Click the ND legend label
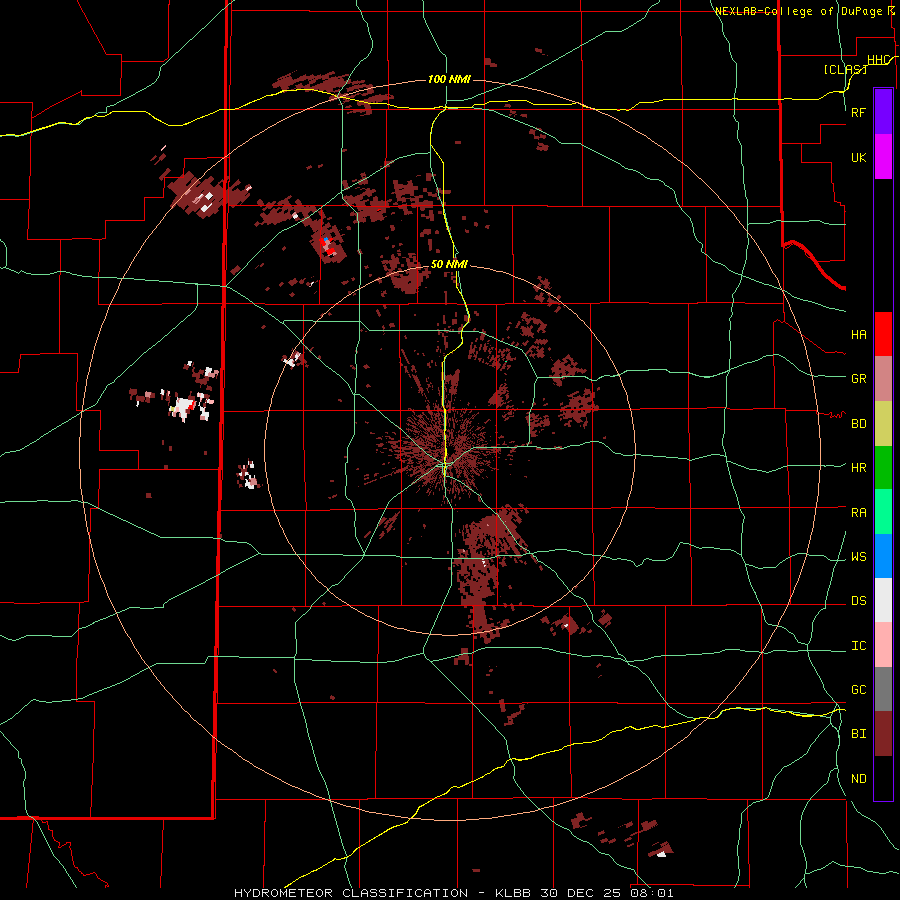This screenshot has width=900, height=900. [859, 778]
